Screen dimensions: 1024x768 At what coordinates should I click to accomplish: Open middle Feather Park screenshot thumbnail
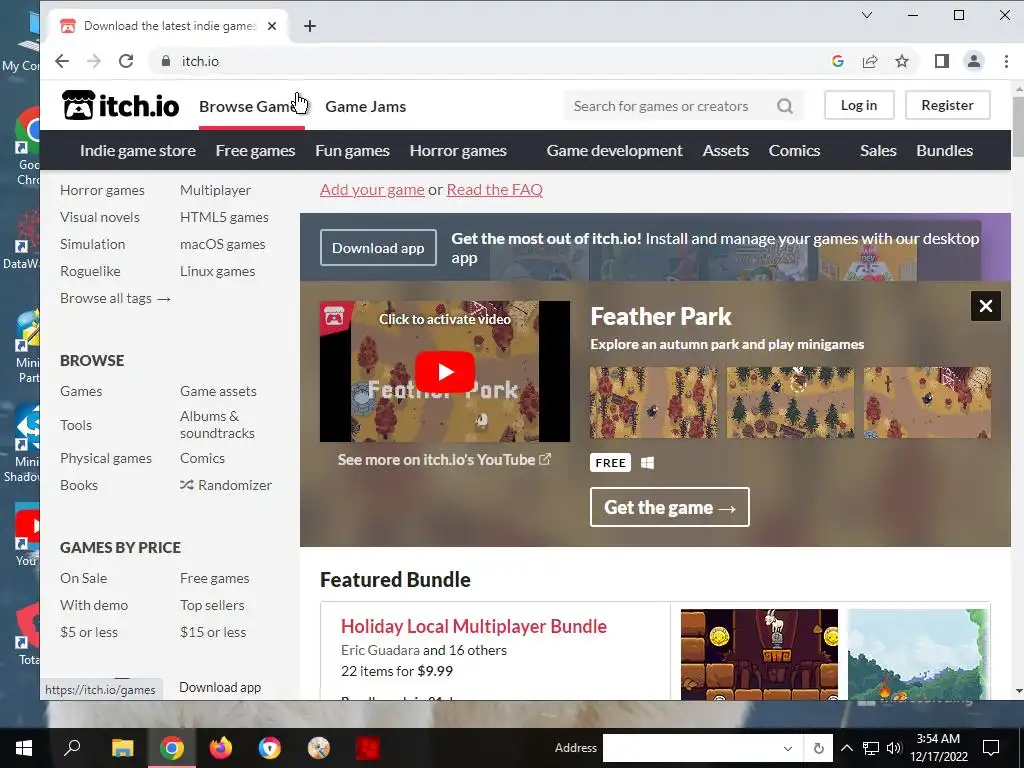click(x=790, y=402)
